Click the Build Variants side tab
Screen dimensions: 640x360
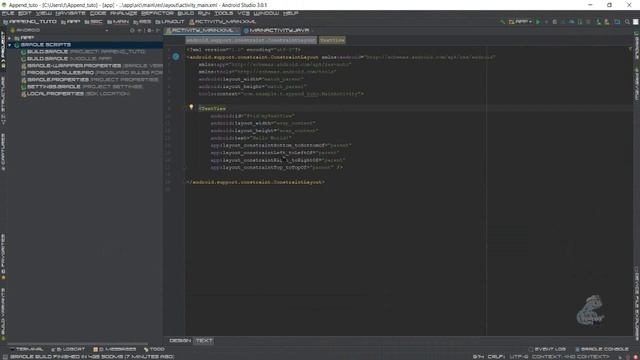pyautogui.click(x=3, y=315)
